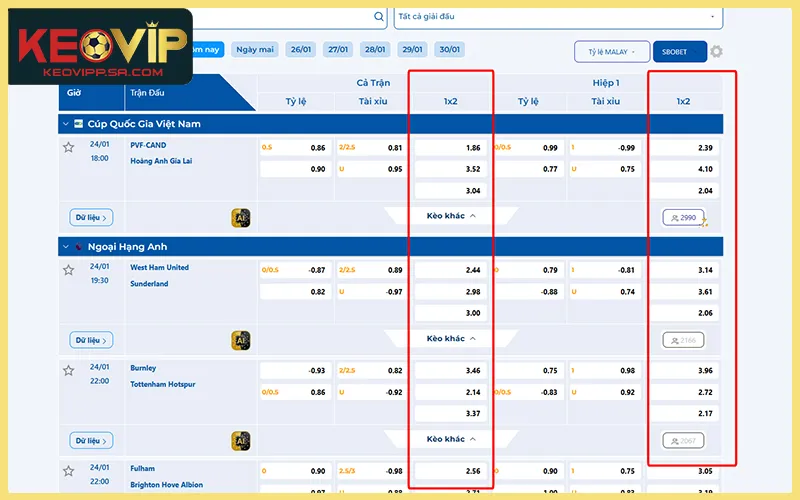
Task: Click the Cúp Quốc Gia Việt Nam league icon
Action: pyautogui.click(x=78, y=123)
